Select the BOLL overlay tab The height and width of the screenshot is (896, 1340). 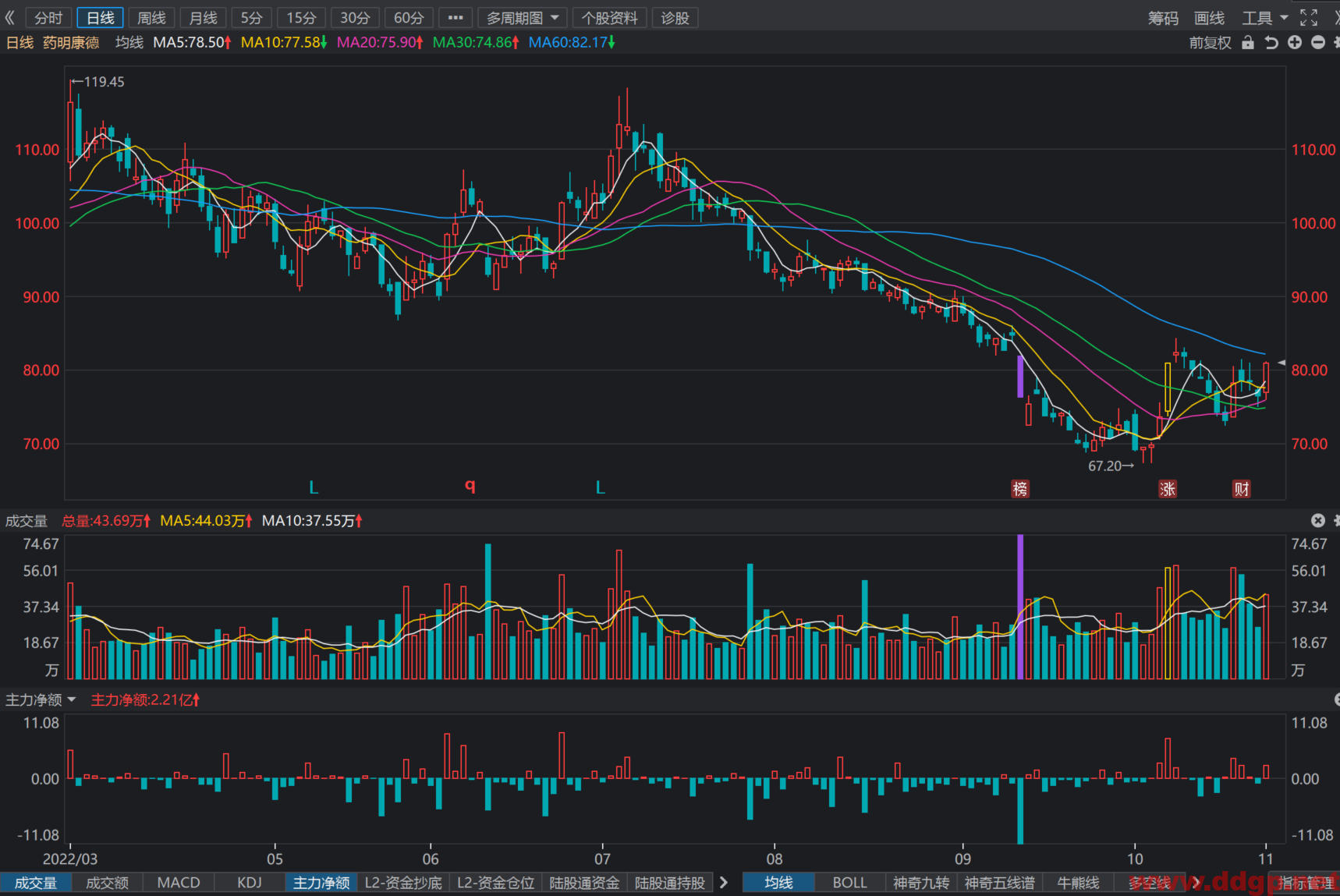849,882
